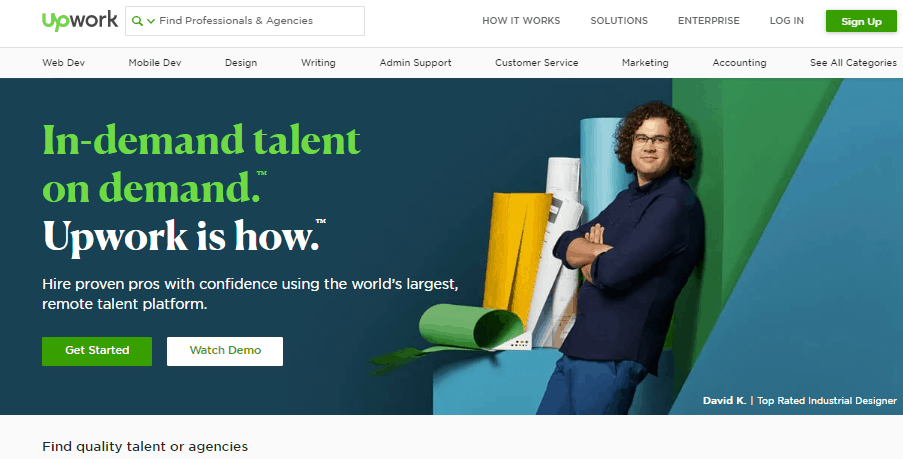903x459 pixels.
Task: Open the How It Works page
Action: pos(521,21)
